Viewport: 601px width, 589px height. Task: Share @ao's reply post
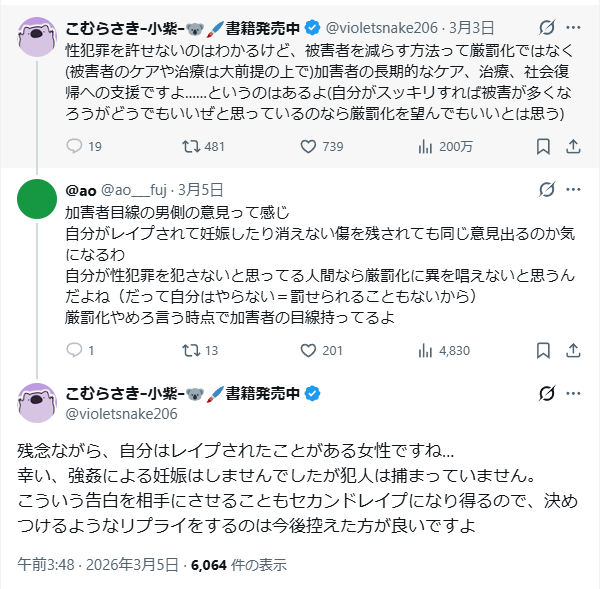(x=573, y=350)
